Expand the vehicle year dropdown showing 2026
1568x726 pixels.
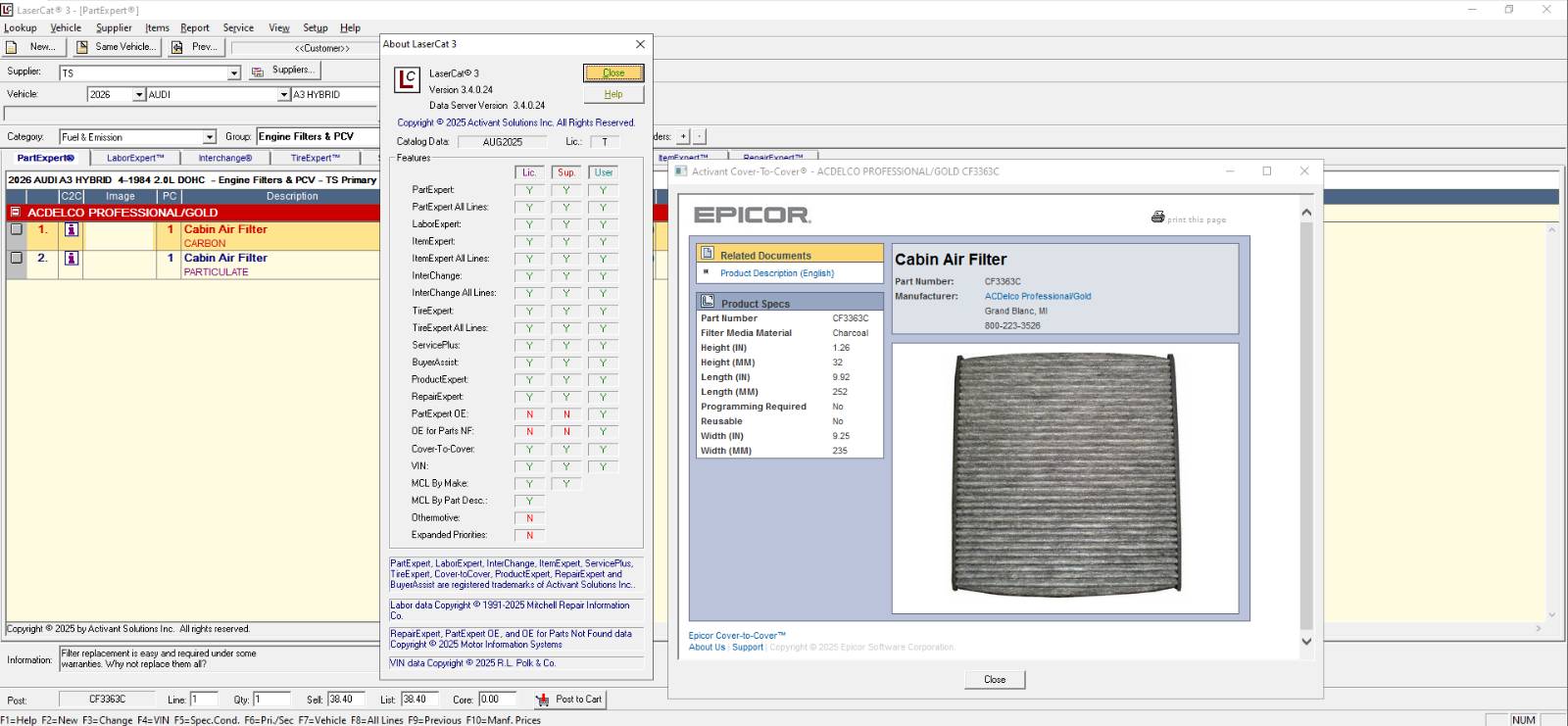139,95
